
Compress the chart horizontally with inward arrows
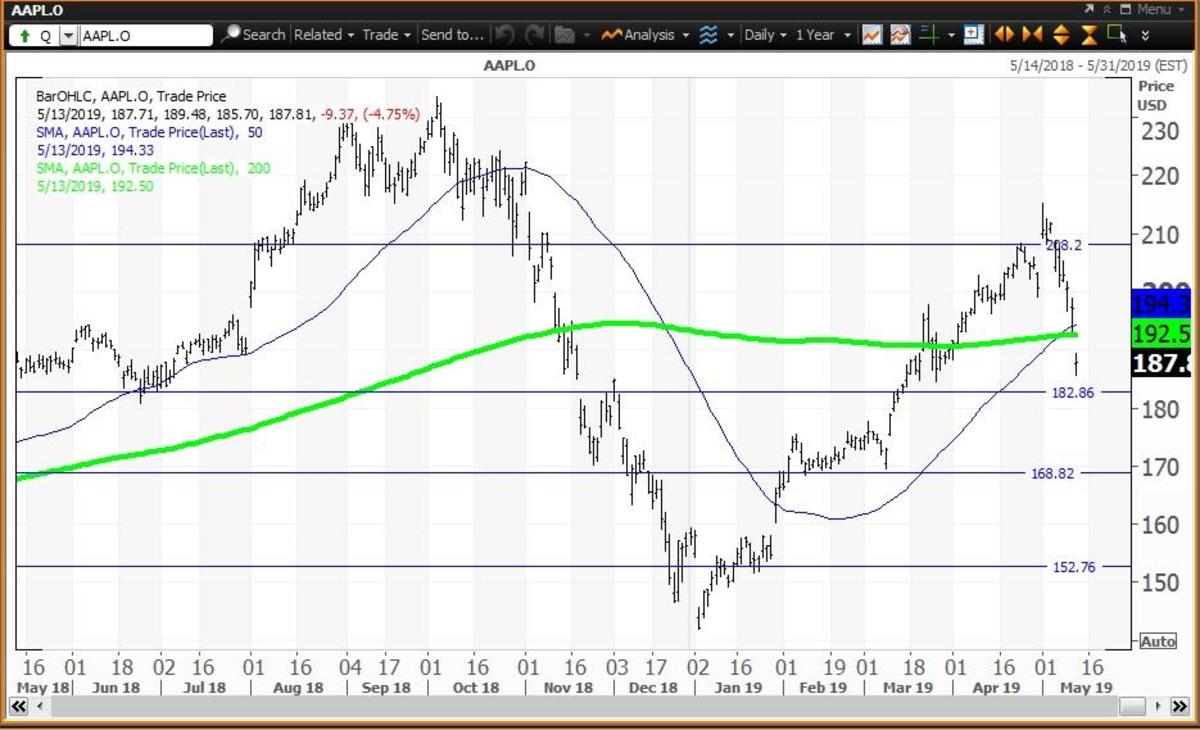[1033, 35]
